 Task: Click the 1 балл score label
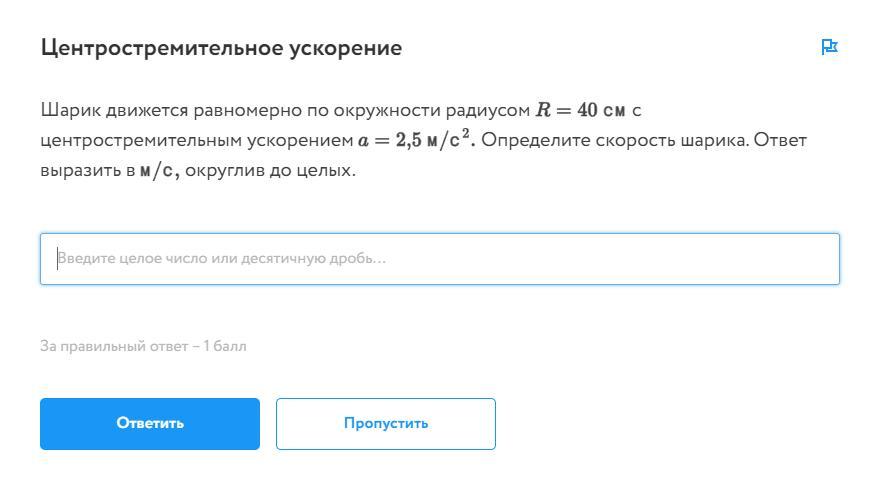[225, 346]
